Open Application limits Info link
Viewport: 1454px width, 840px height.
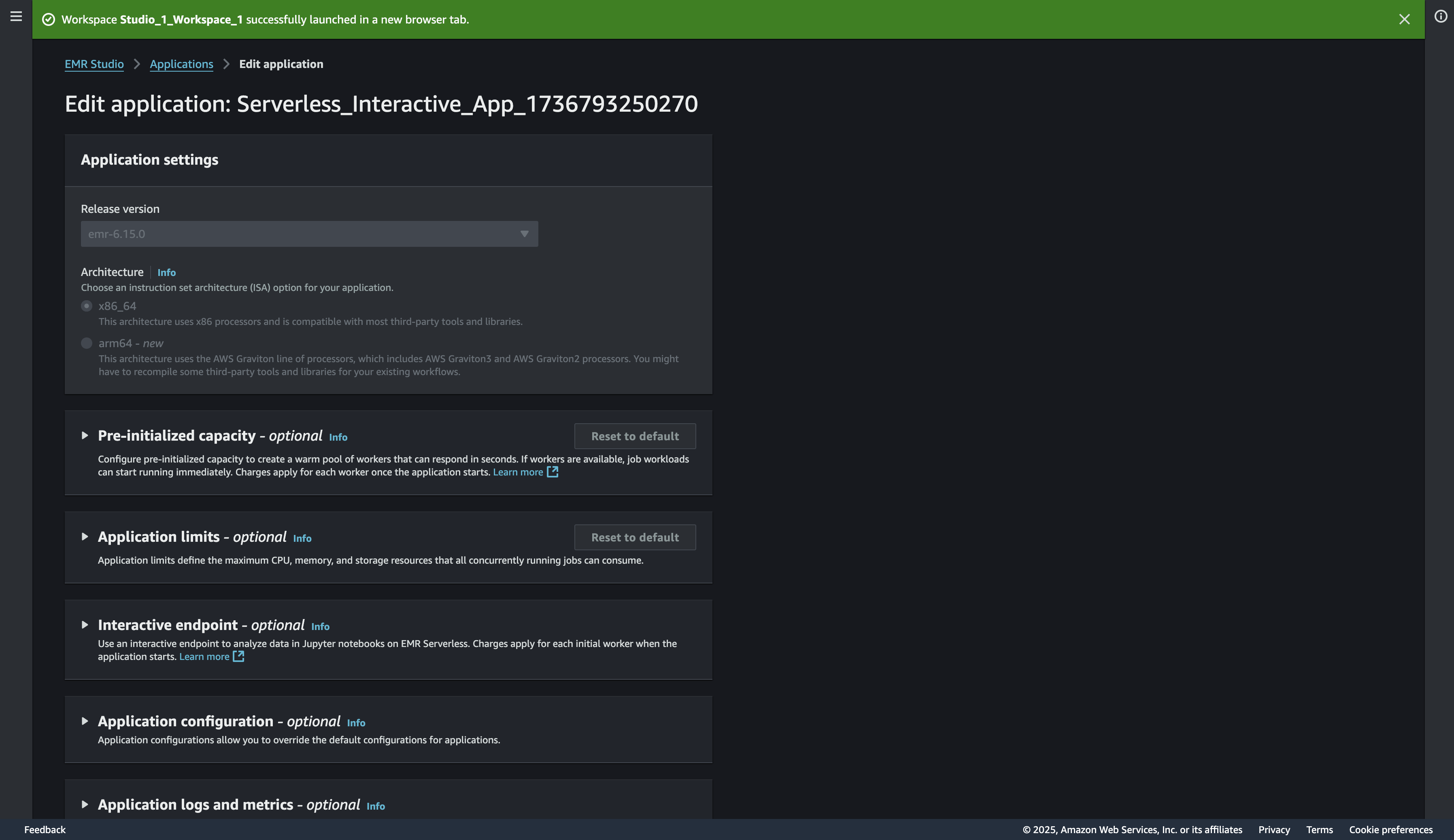point(302,538)
